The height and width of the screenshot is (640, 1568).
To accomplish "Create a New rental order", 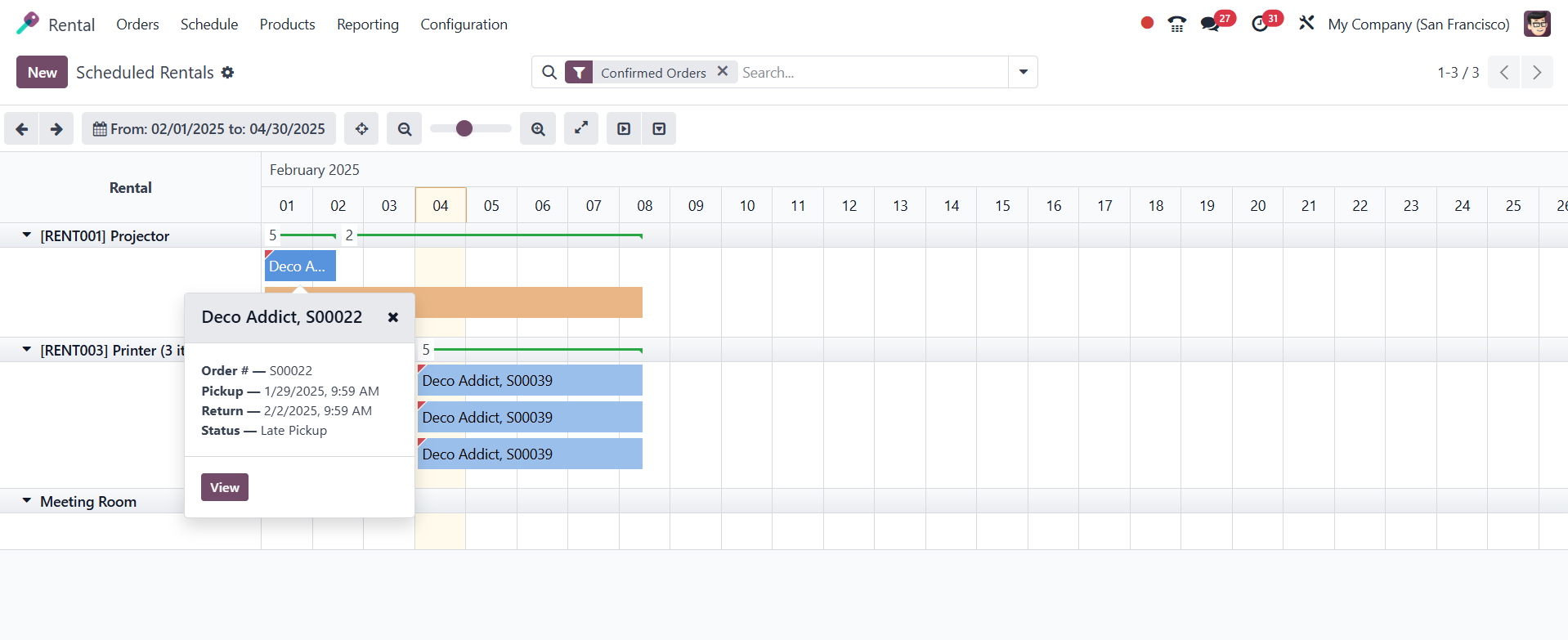I will click(42, 72).
